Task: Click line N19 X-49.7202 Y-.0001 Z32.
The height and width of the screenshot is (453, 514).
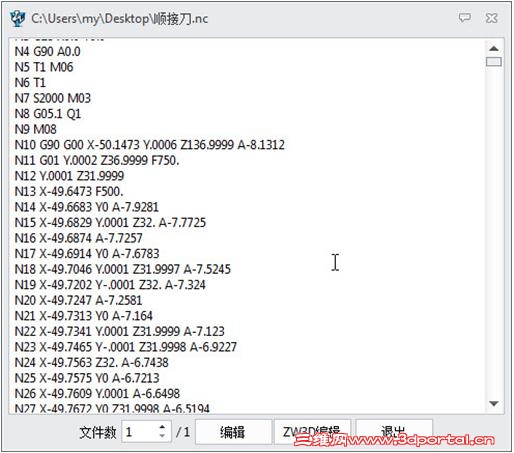Action: pos(110,285)
